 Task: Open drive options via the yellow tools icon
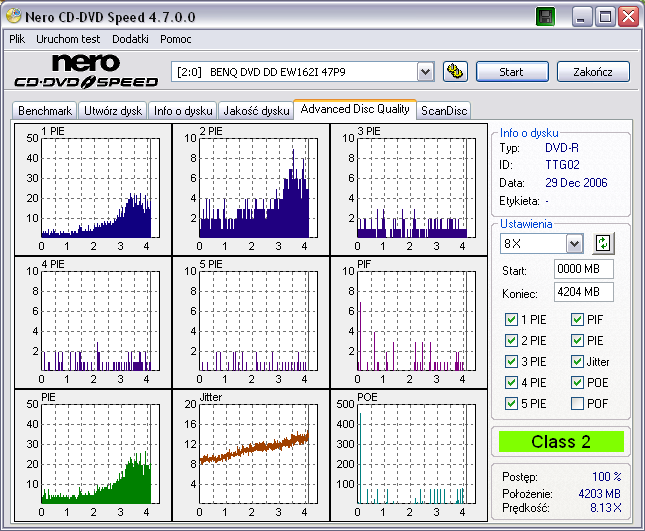point(455,72)
